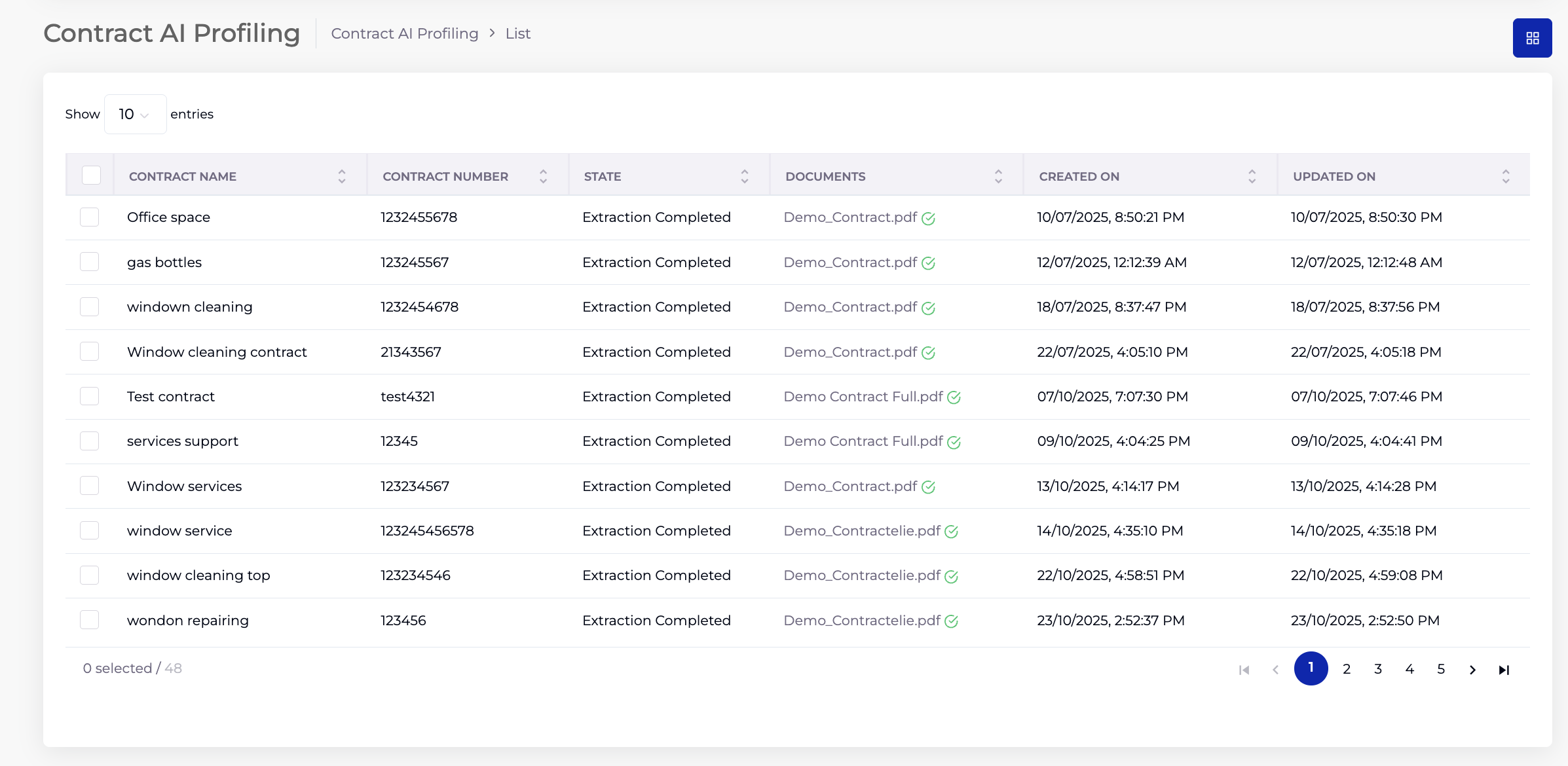Viewport: 1568px width, 766px height.
Task: Select the Window cleaning contract row checkbox
Action: pyautogui.click(x=89, y=352)
